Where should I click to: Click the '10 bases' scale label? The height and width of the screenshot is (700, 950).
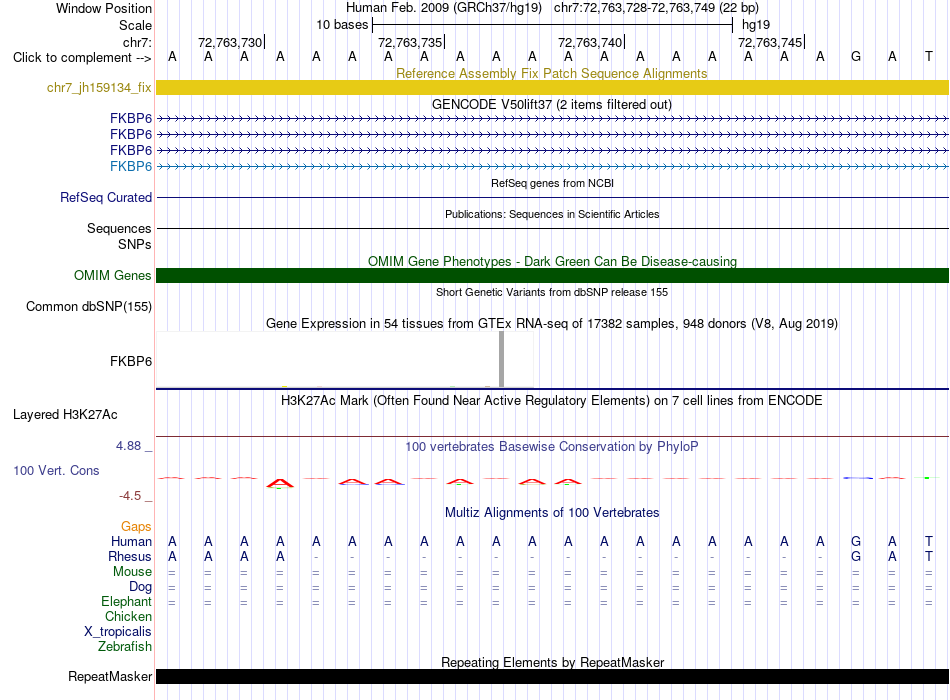point(342,25)
